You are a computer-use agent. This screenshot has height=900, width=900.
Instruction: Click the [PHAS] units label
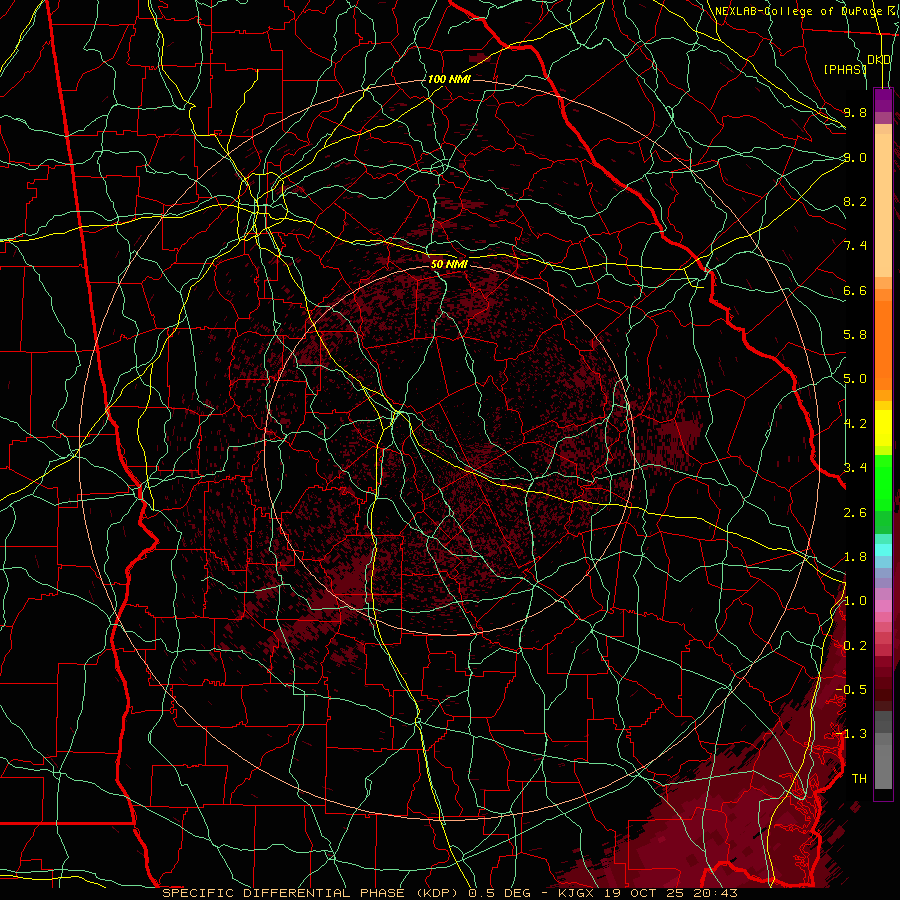point(844,69)
